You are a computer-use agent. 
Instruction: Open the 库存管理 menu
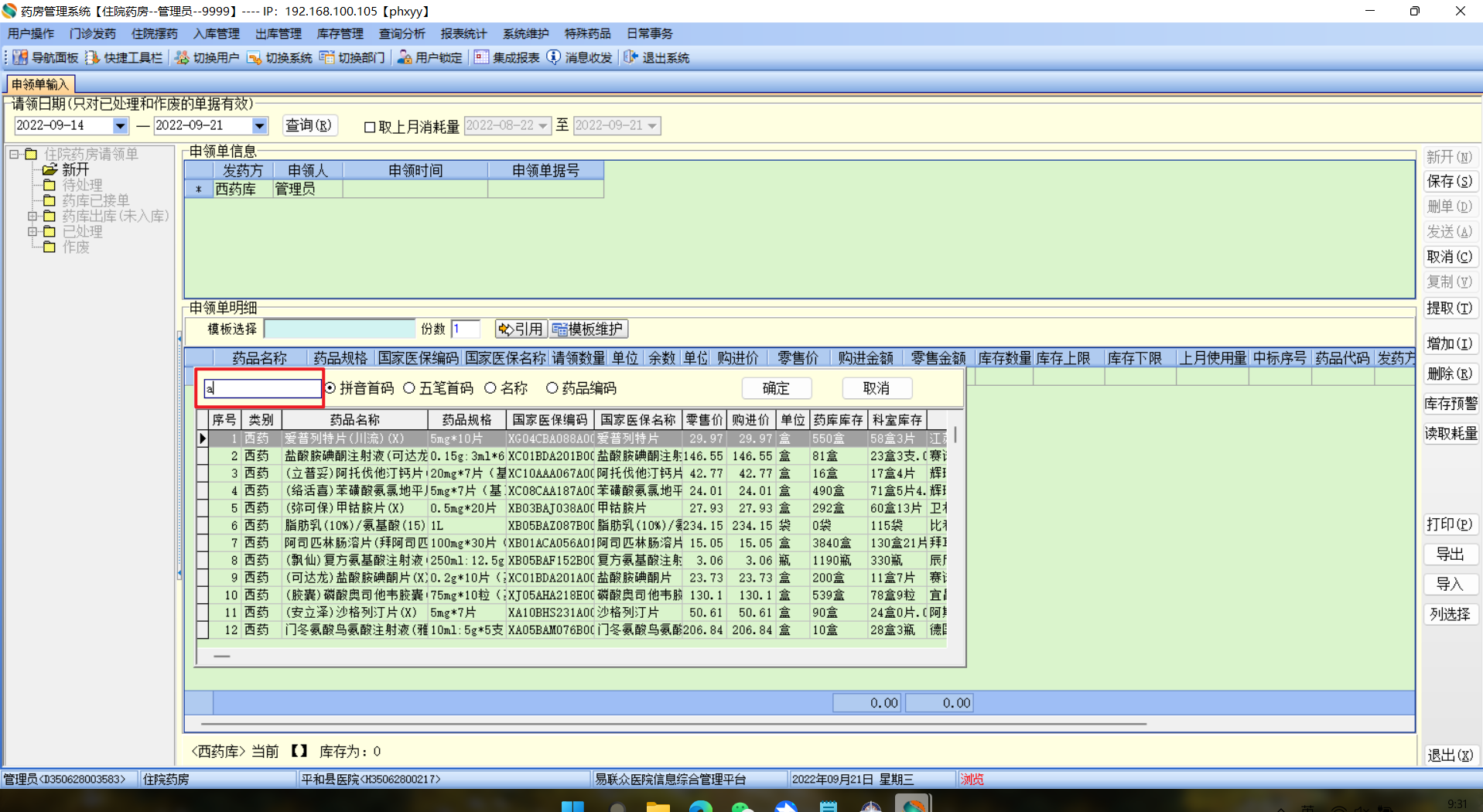click(340, 33)
